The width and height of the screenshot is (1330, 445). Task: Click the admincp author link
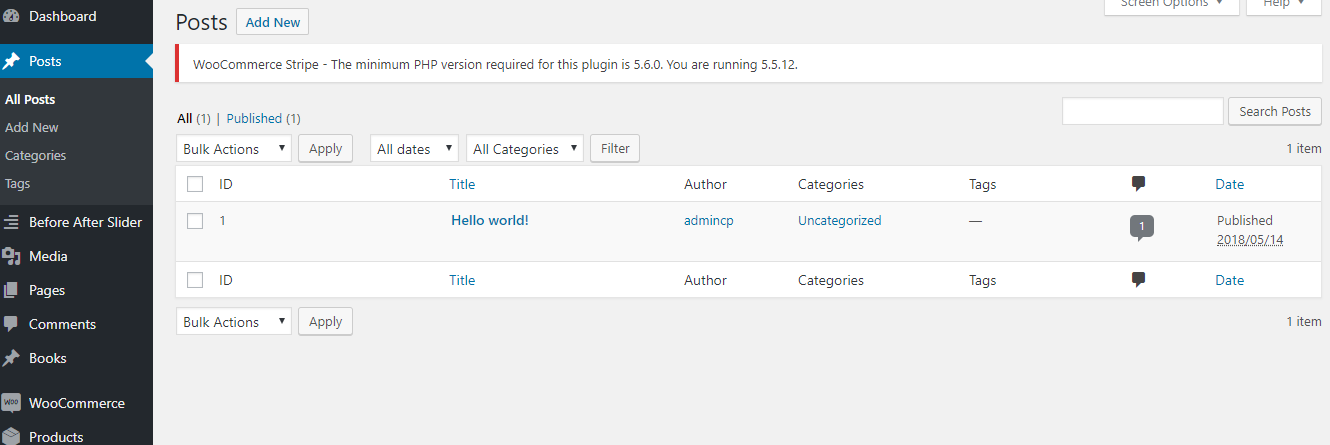click(x=709, y=221)
